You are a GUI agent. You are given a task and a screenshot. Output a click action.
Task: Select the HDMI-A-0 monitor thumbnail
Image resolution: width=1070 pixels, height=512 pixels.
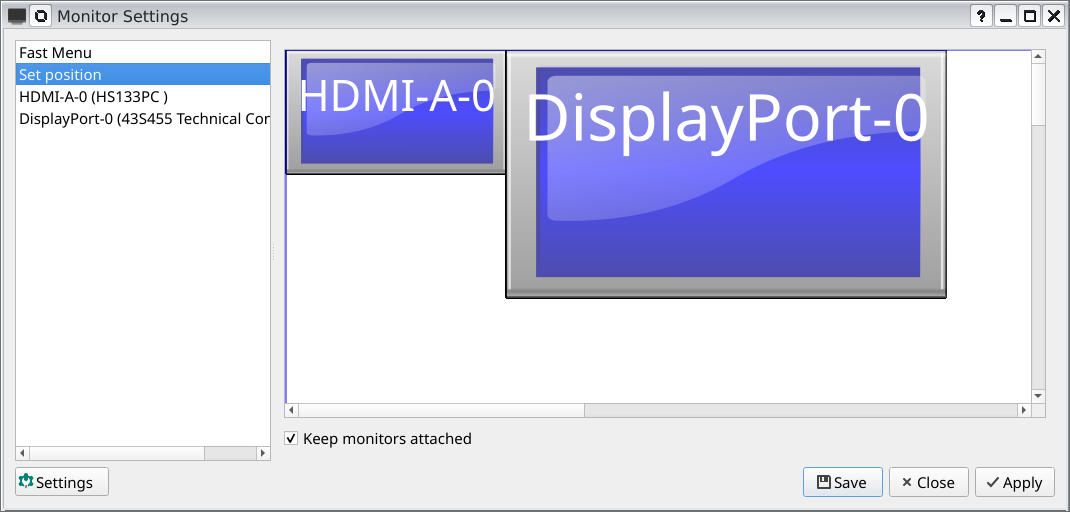pos(396,112)
